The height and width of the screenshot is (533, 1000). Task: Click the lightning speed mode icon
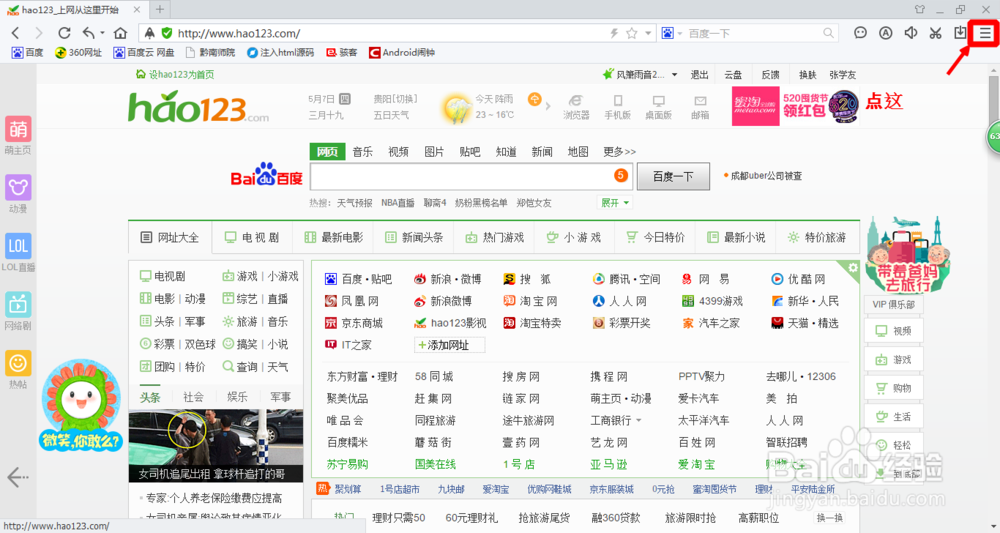614,33
